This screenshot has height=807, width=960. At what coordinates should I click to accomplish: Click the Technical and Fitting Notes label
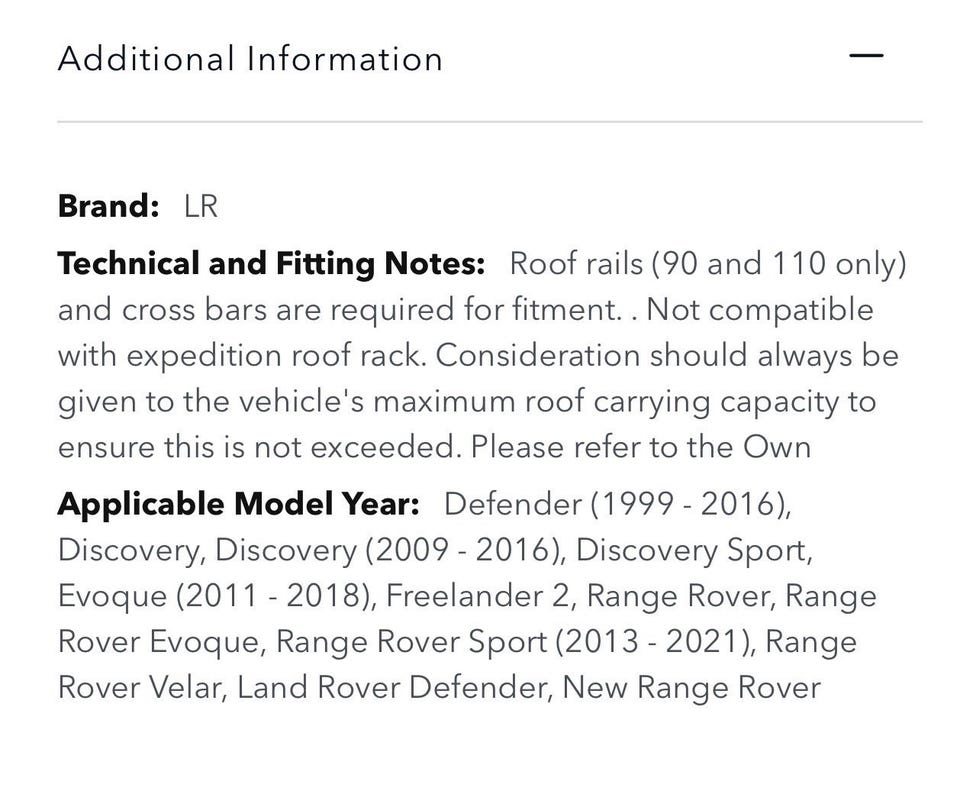click(271, 264)
